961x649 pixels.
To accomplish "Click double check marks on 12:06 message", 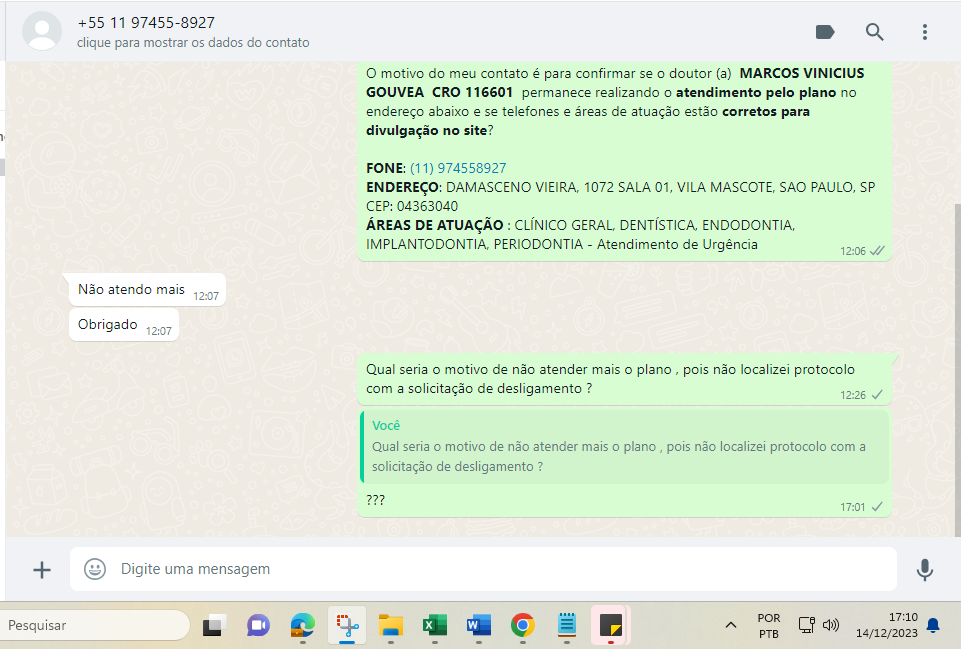I will click(878, 251).
